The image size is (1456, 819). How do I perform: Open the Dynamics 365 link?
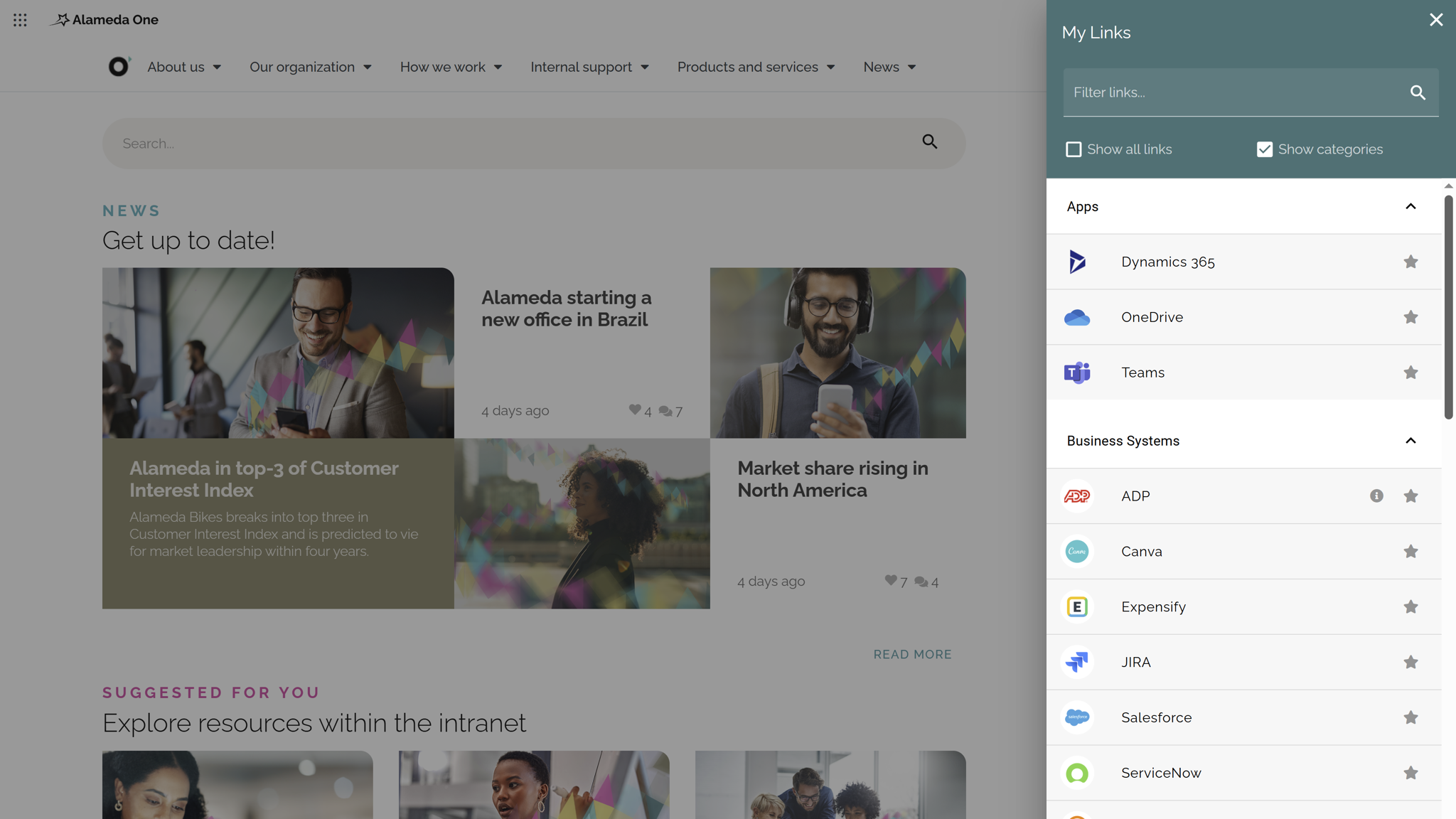pos(1167,262)
